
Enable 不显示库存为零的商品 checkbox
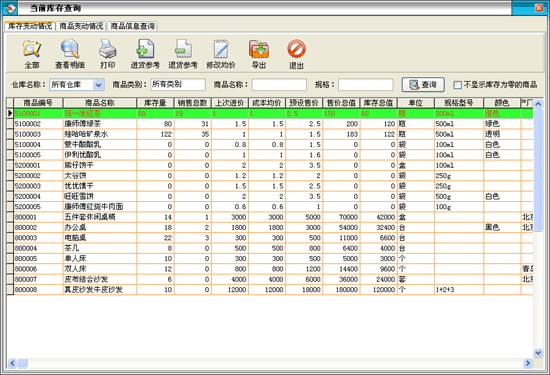click(457, 85)
